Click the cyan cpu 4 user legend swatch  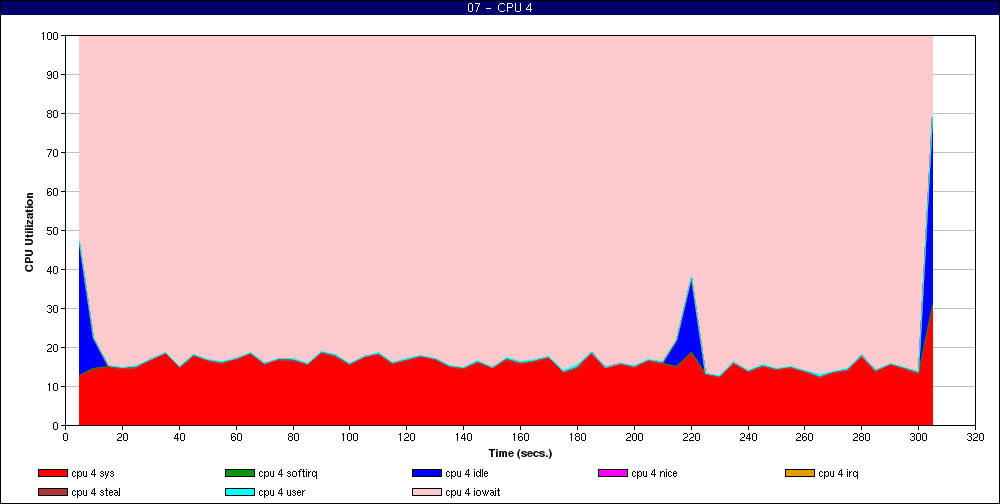(x=240, y=493)
